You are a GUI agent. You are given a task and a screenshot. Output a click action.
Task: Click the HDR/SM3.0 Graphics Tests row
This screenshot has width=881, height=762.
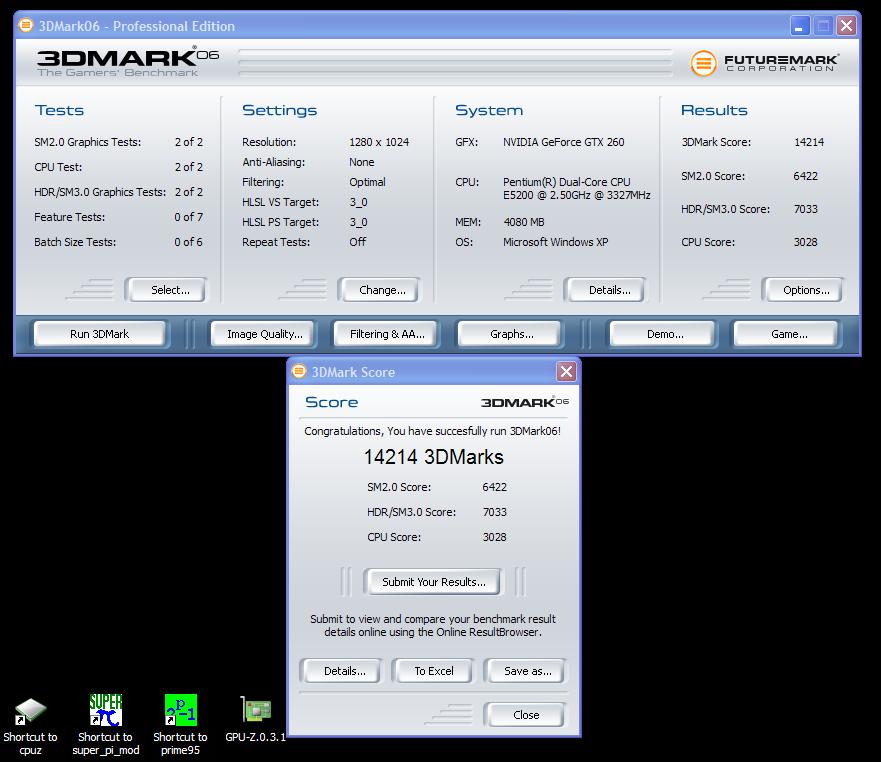119,192
